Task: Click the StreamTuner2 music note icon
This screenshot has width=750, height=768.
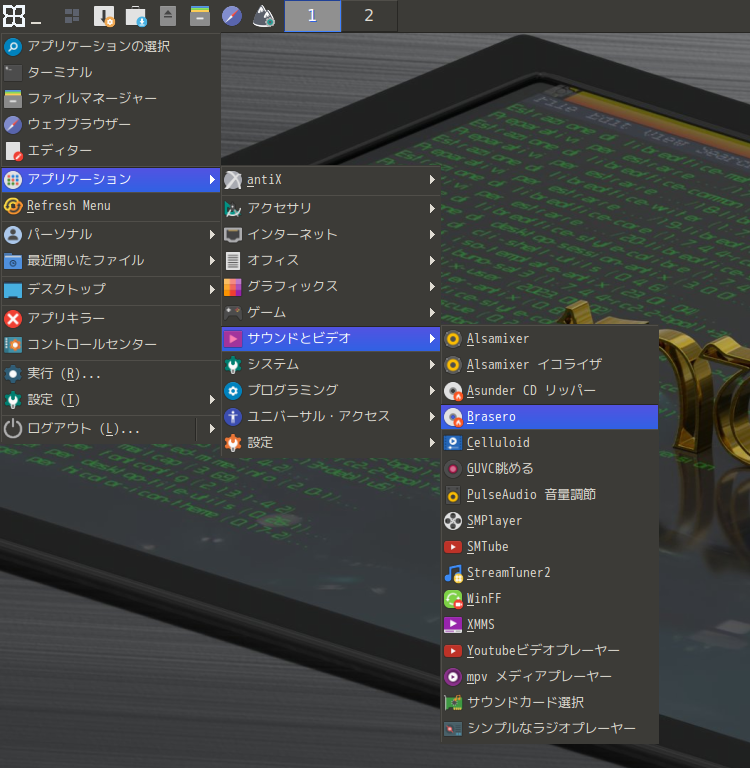Action: point(453,573)
